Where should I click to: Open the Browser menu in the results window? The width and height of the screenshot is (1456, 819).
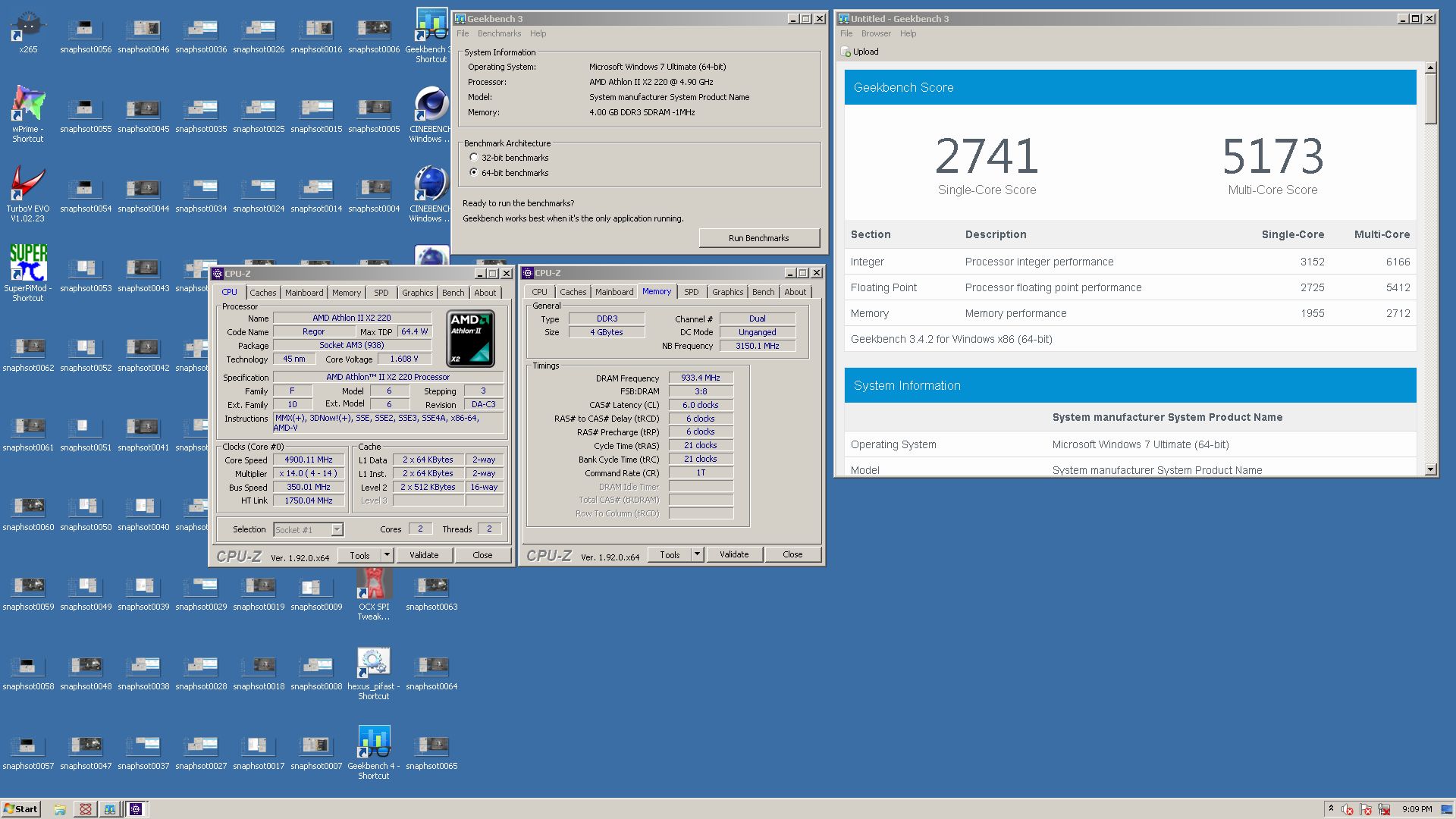pyautogui.click(x=876, y=33)
